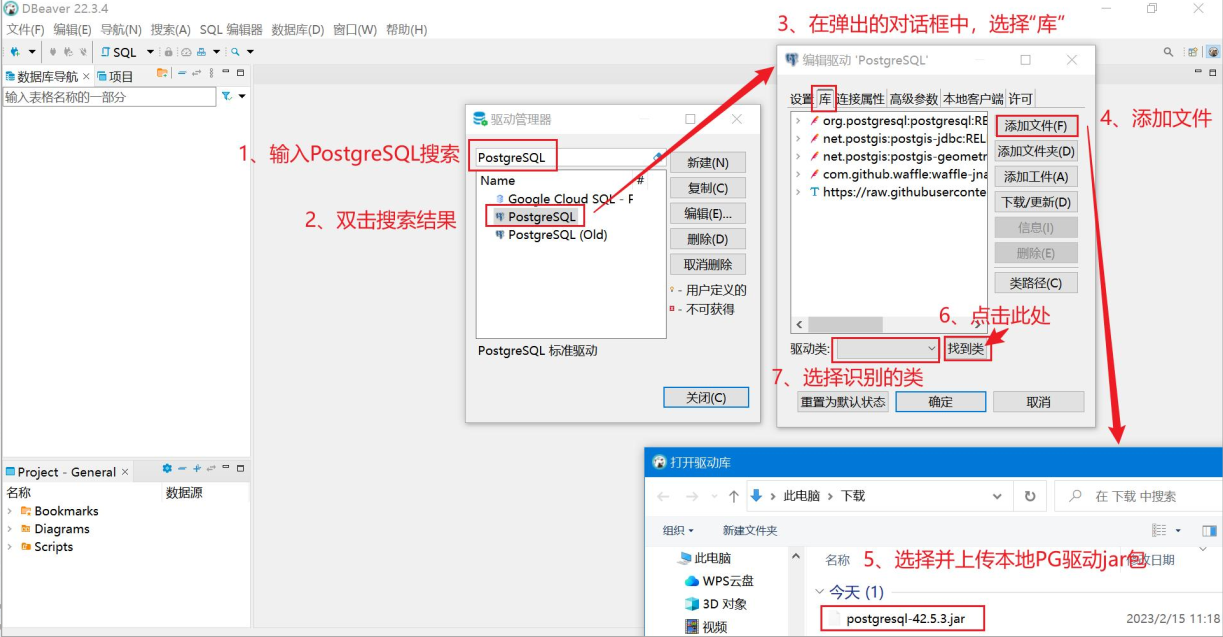This screenshot has height=637, width=1223.
Task: Open a new database connection via the plug icon
Action: click(x=14, y=52)
